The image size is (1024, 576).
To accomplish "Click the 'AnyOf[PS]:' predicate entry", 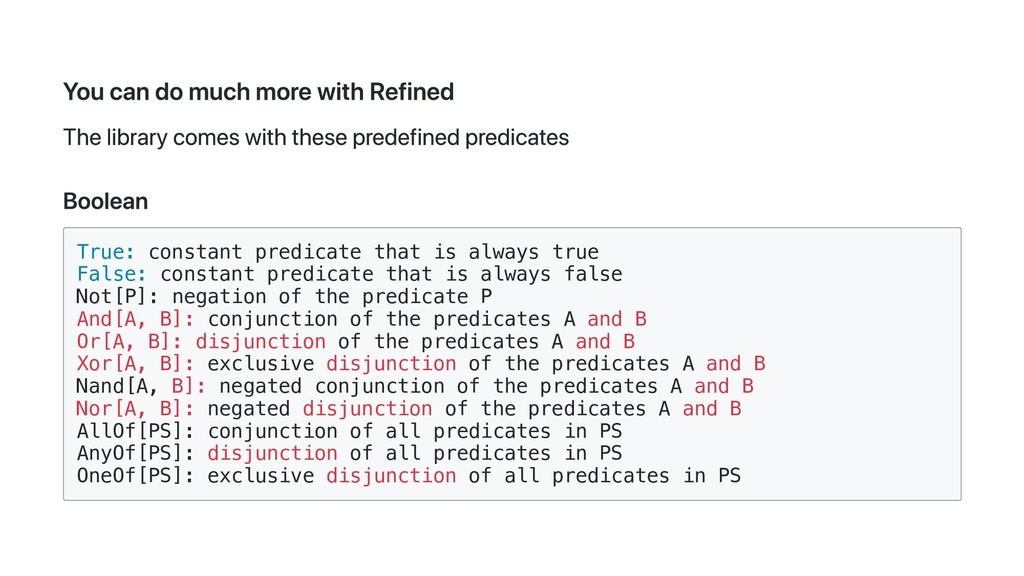I will [135, 453].
